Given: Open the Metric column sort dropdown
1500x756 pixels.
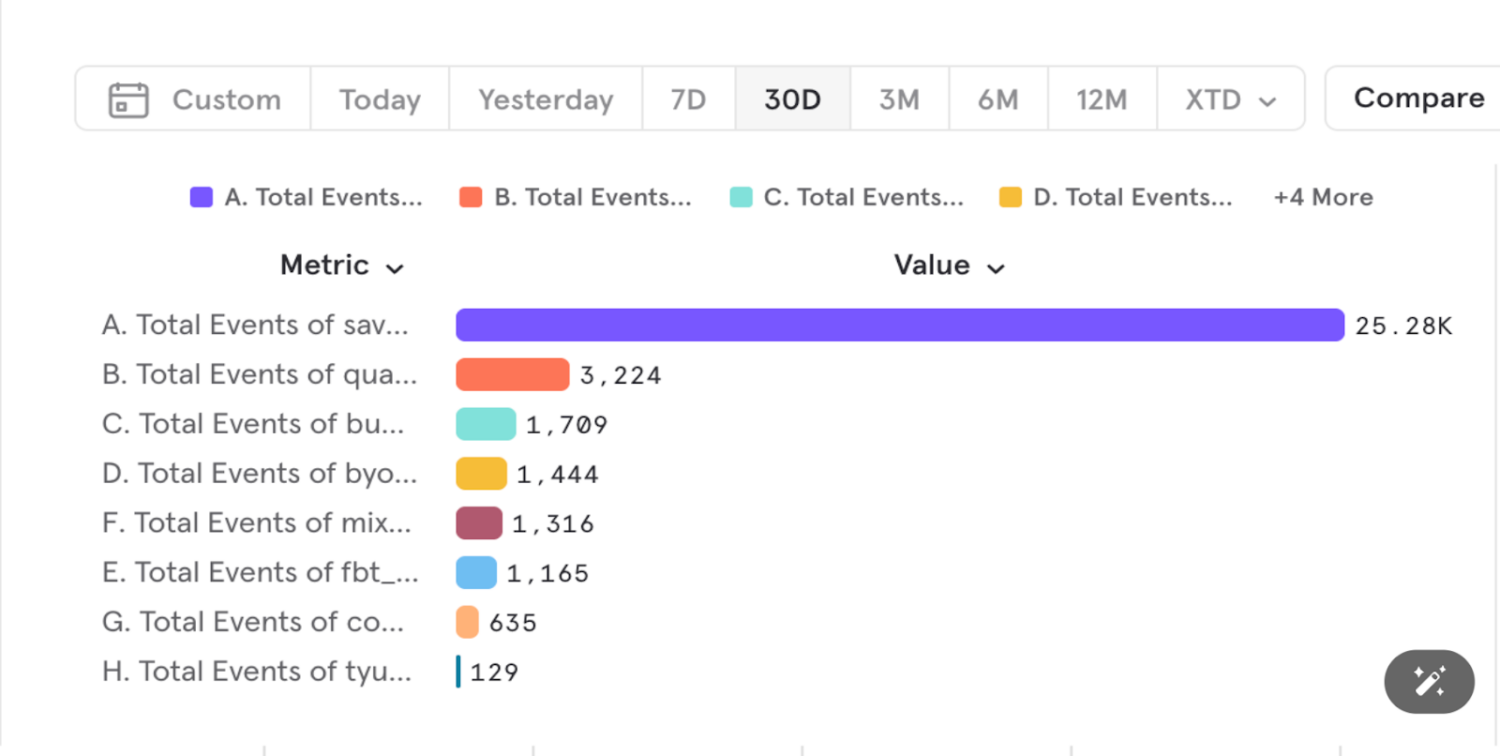Looking at the screenshot, I should [343, 265].
